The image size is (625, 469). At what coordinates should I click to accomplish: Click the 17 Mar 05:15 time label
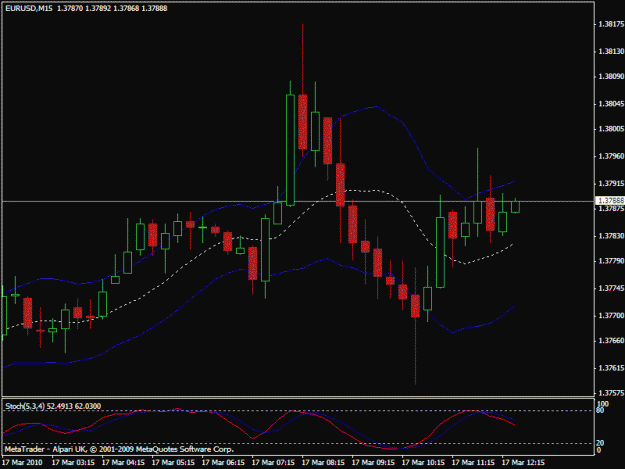173,463
